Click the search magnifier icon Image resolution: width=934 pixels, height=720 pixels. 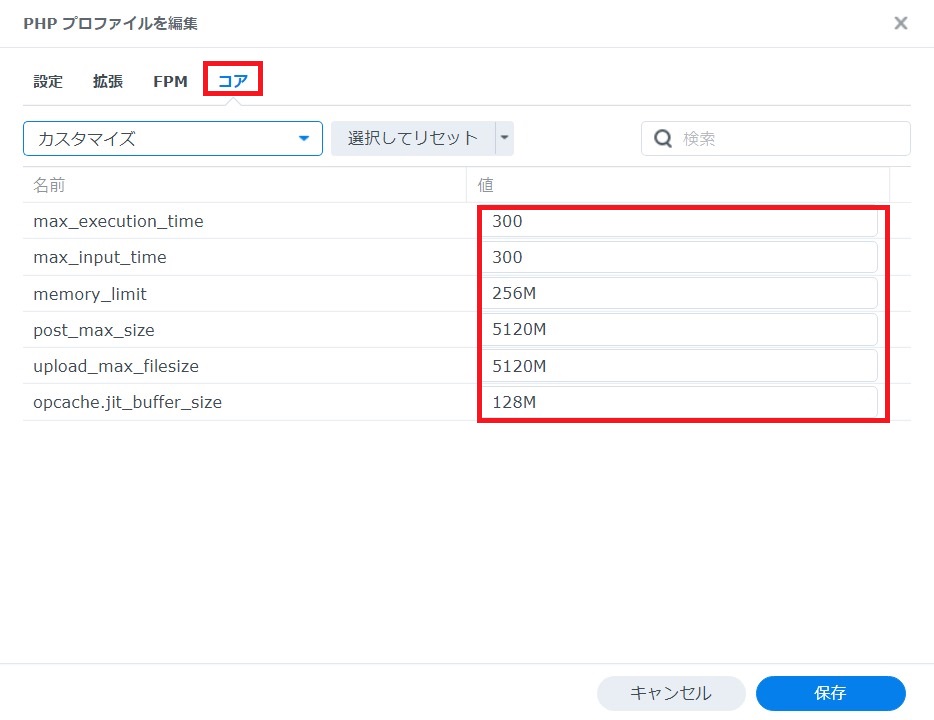(x=661, y=138)
